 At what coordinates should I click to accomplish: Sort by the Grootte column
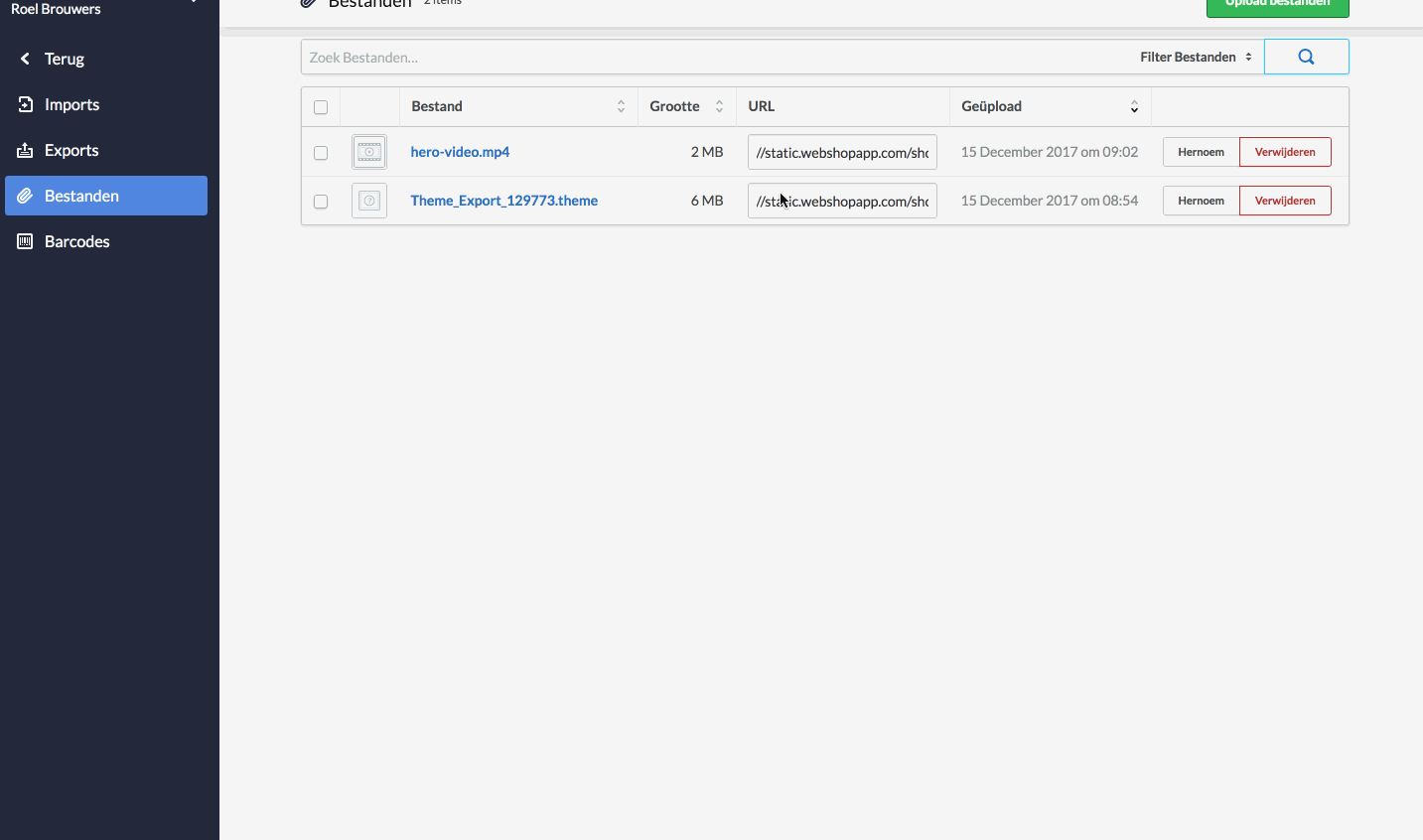coord(686,106)
